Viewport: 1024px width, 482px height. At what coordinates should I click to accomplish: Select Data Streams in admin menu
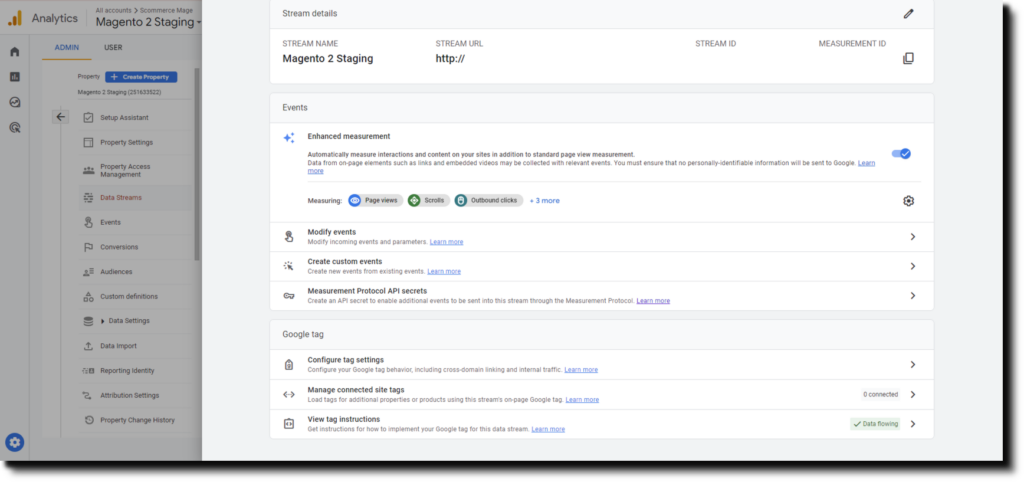pyautogui.click(x=121, y=197)
